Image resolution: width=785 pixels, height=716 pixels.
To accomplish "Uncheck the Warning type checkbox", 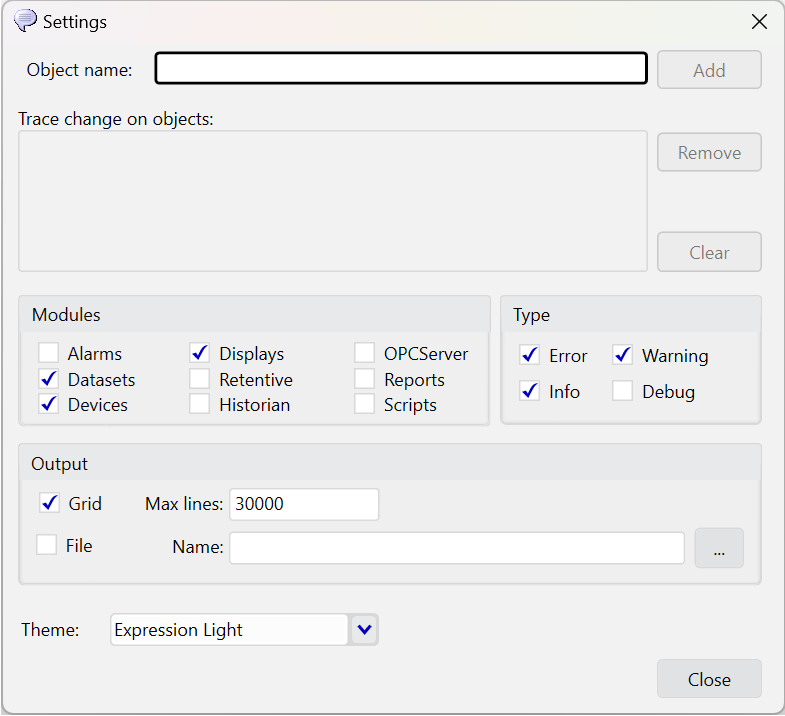I will click(x=622, y=355).
